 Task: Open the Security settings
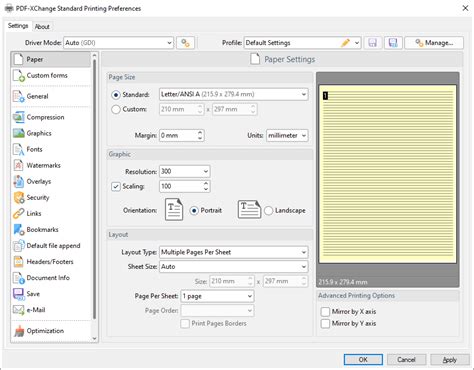click(51, 198)
